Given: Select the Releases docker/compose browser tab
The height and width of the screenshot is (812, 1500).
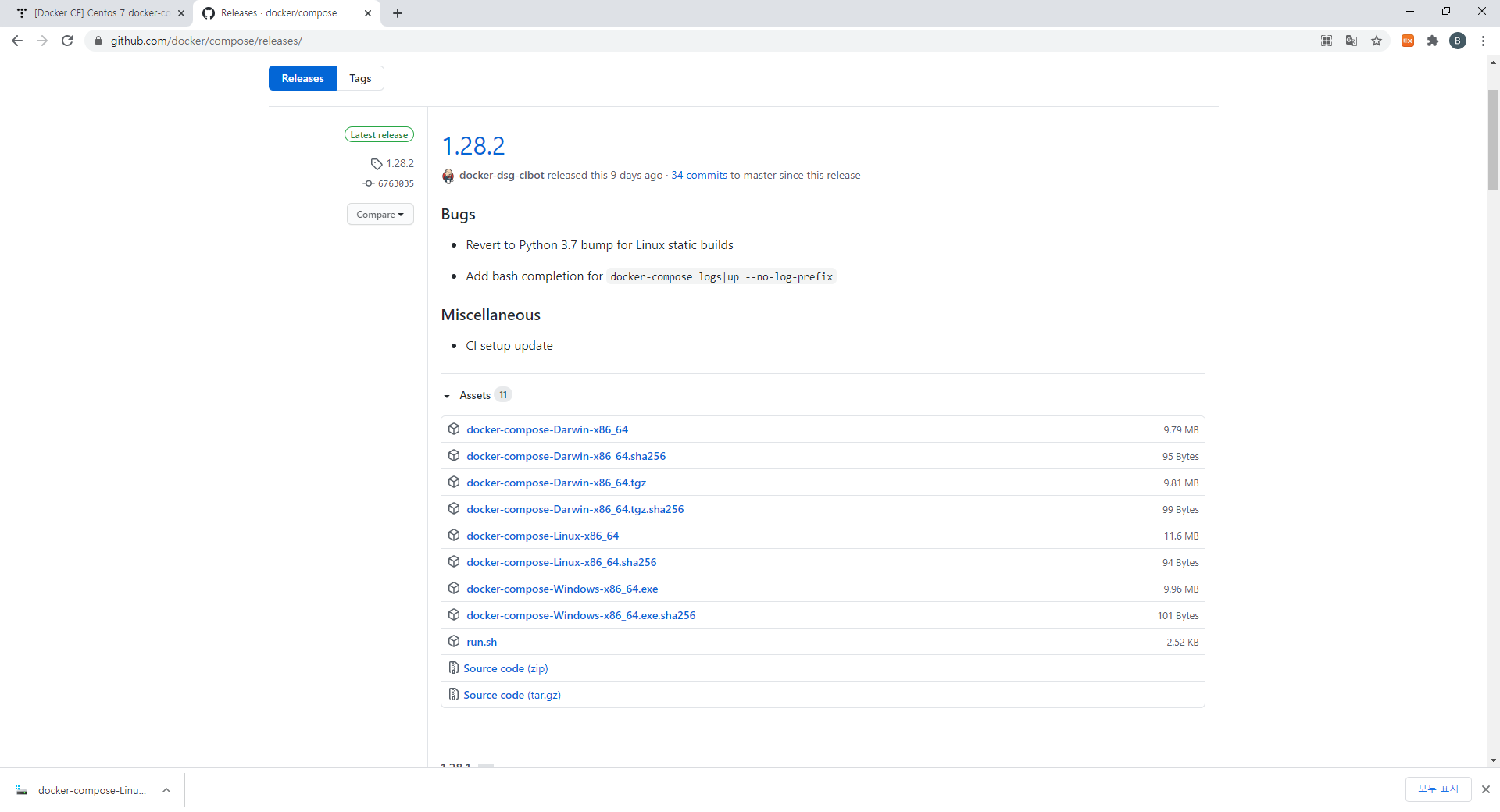Looking at the screenshot, I should 287,13.
